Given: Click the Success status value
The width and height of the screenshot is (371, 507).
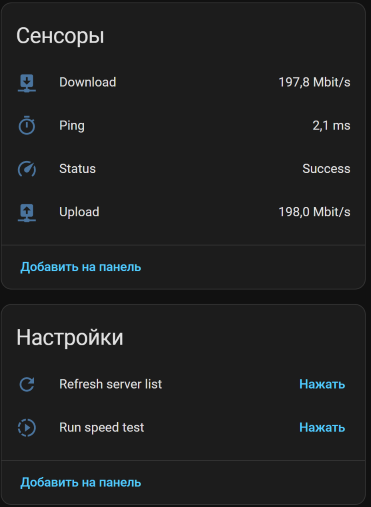Looking at the screenshot, I should pos(326,169).
